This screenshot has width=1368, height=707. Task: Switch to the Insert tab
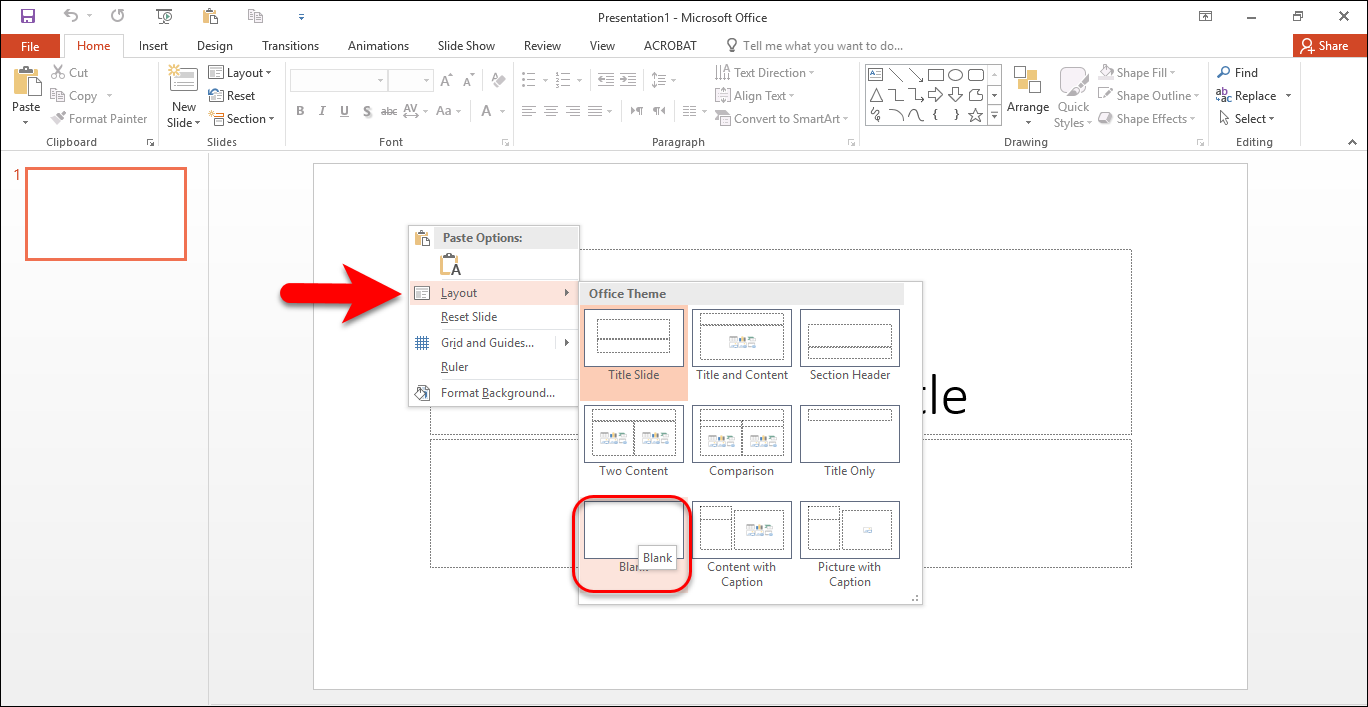(x=153, y=46)
